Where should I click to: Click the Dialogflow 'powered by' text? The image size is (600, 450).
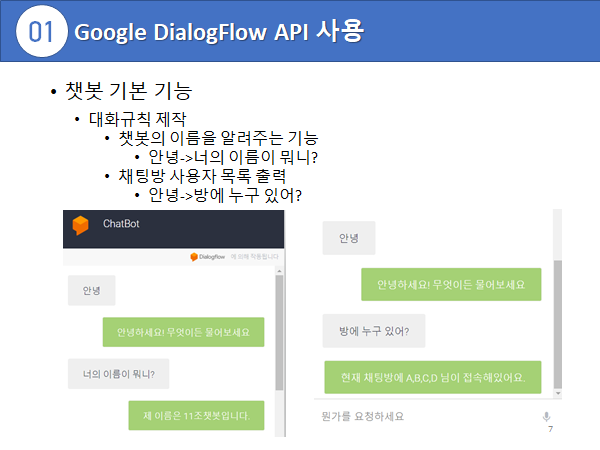(x=254, y=257)
